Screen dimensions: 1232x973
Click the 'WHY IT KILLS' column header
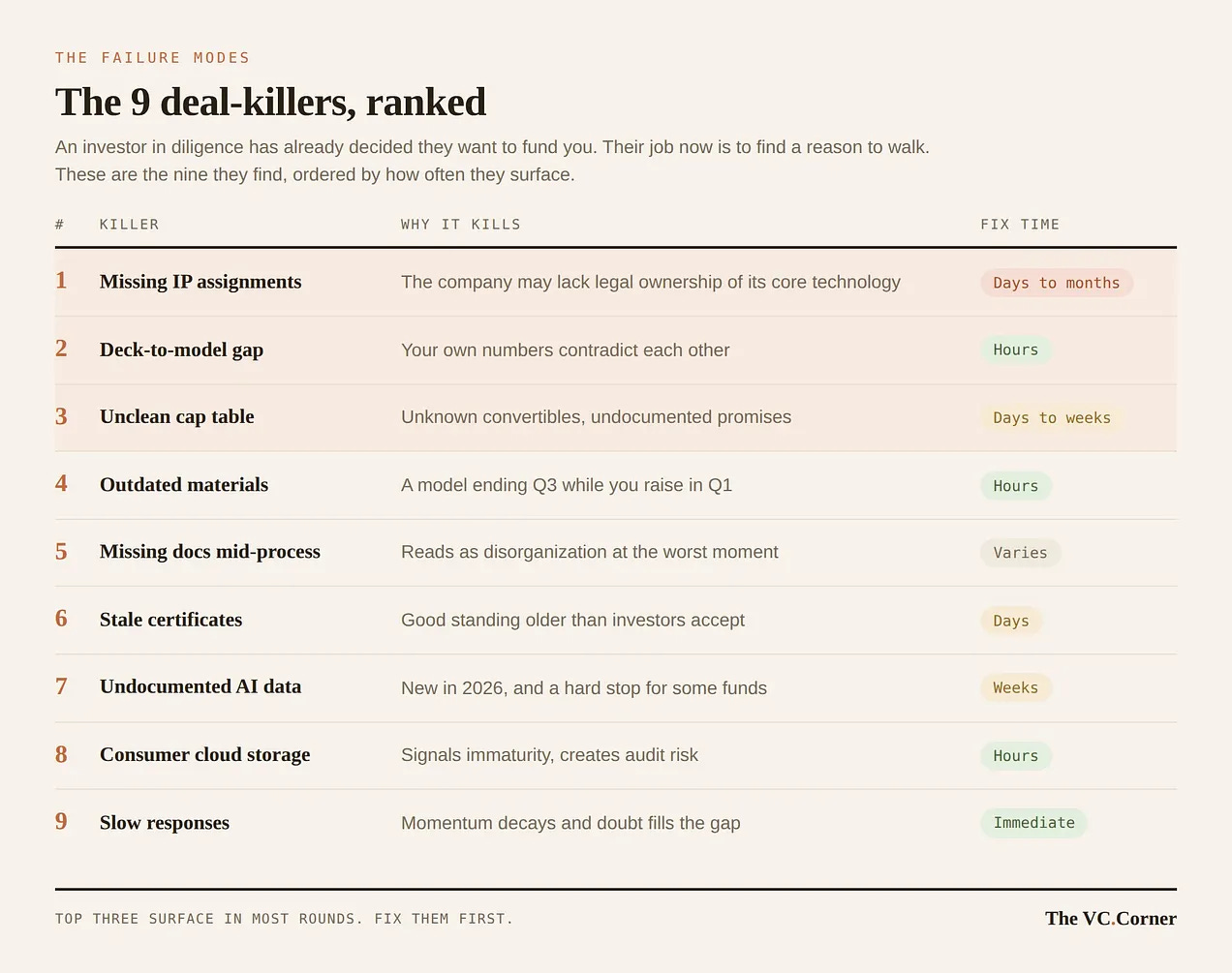click(x=461, y=225)
